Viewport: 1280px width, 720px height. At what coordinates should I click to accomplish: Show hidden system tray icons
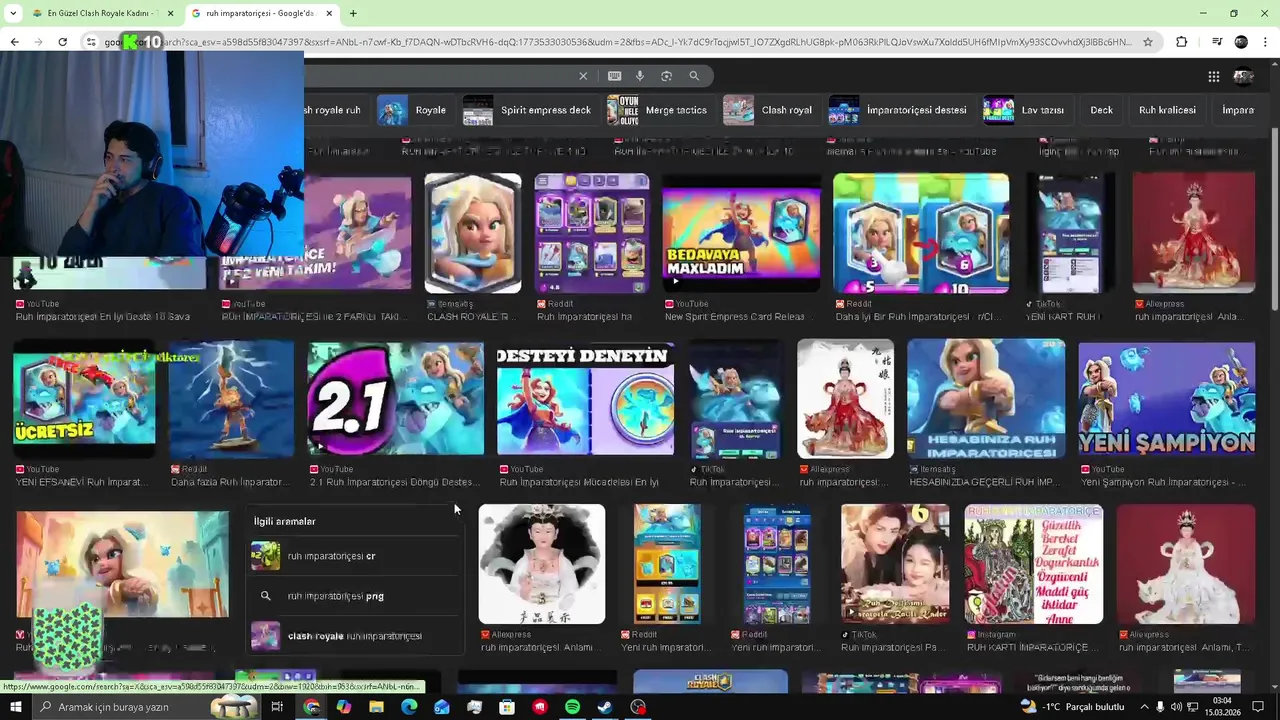pyautogui.click(x=1145, y=707)
